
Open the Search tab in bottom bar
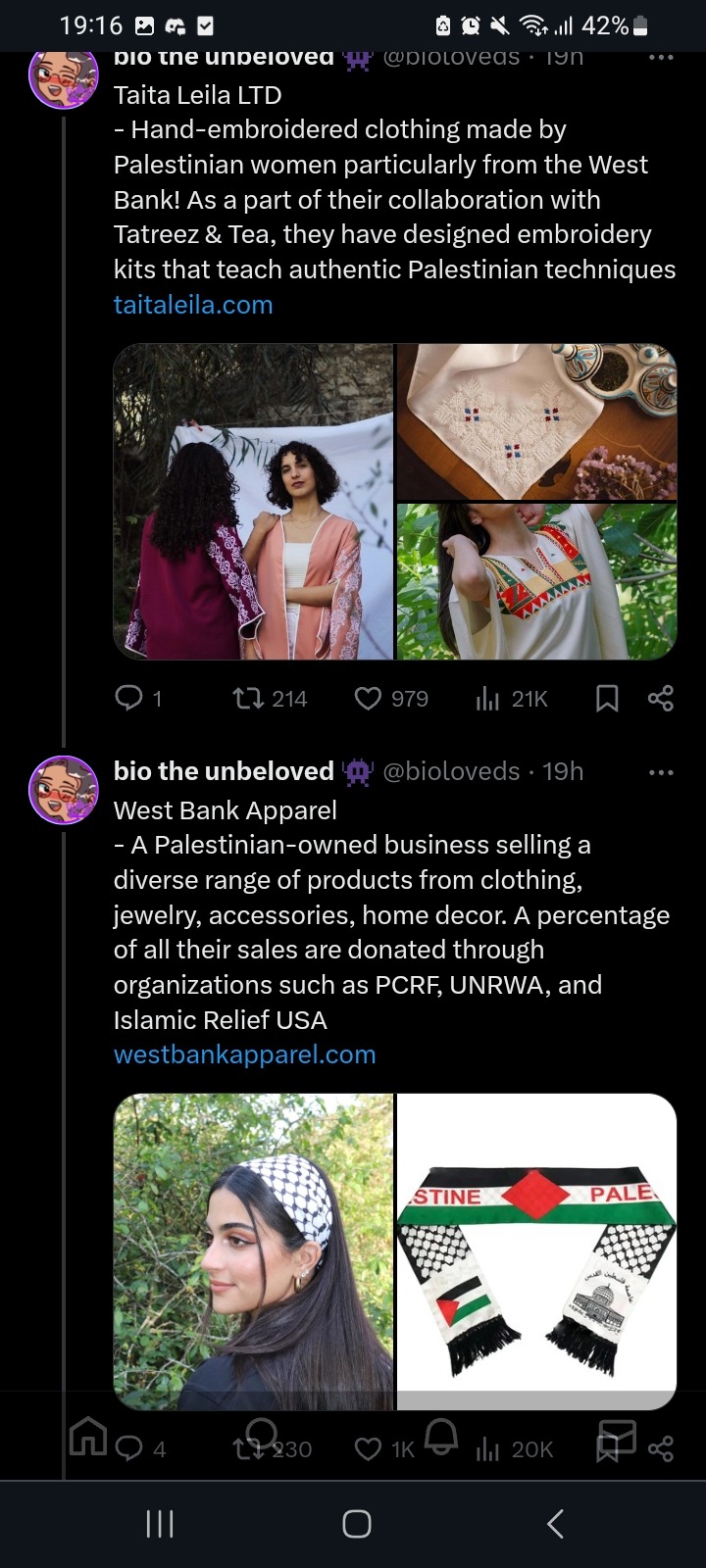263,1436
